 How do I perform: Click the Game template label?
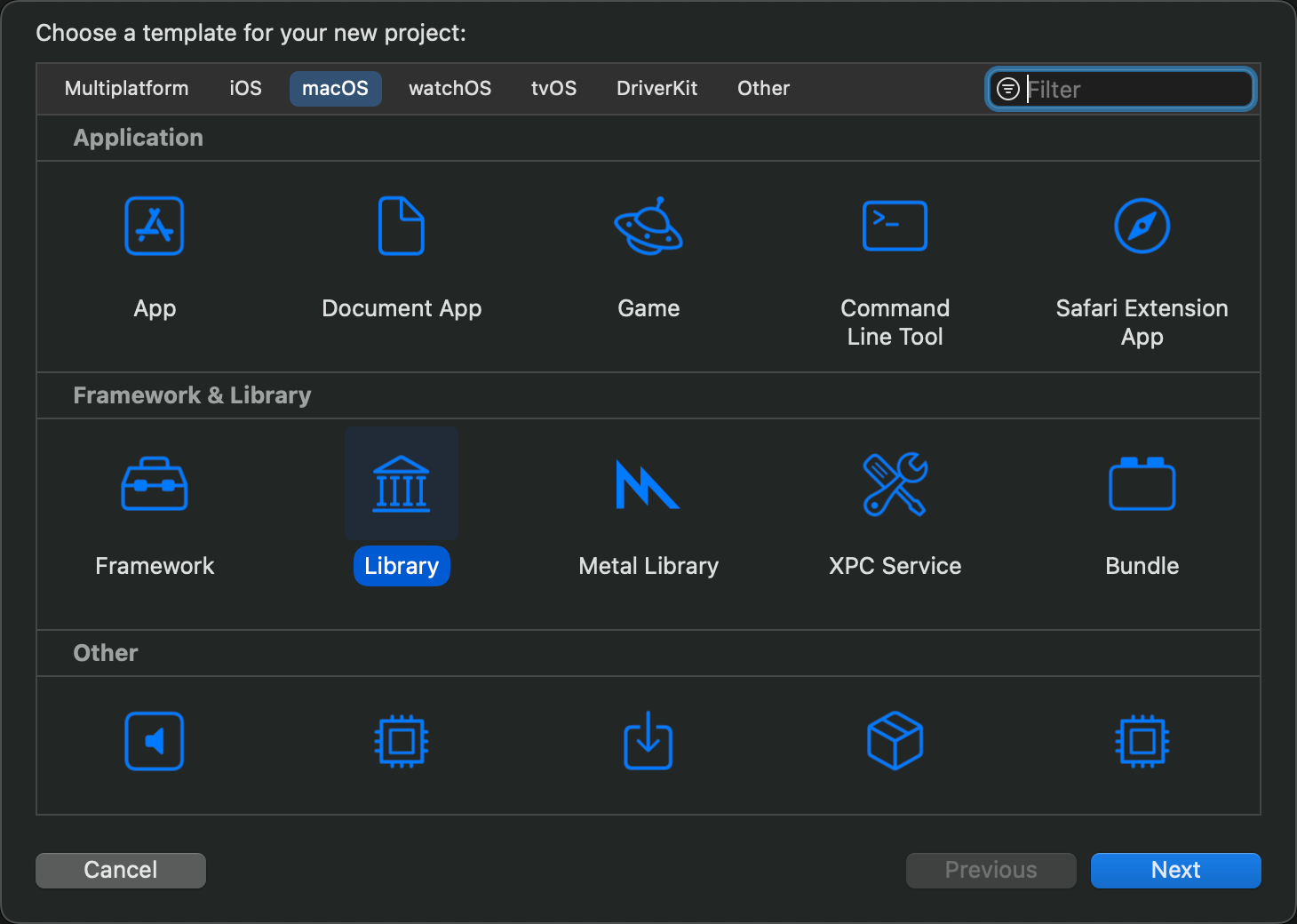coord(648,308)
